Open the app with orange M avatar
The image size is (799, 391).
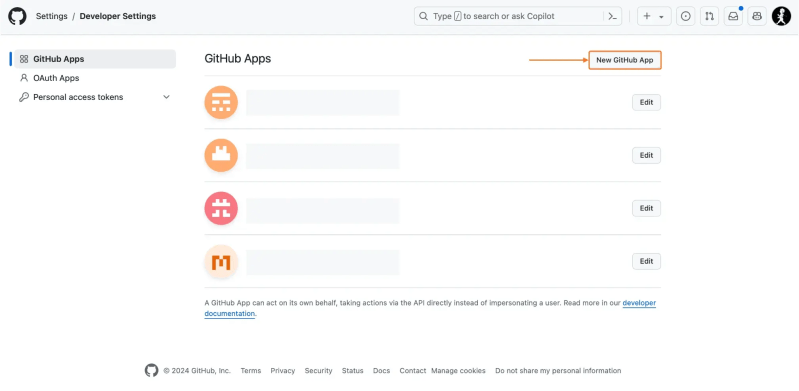click(x=221, y=262)
